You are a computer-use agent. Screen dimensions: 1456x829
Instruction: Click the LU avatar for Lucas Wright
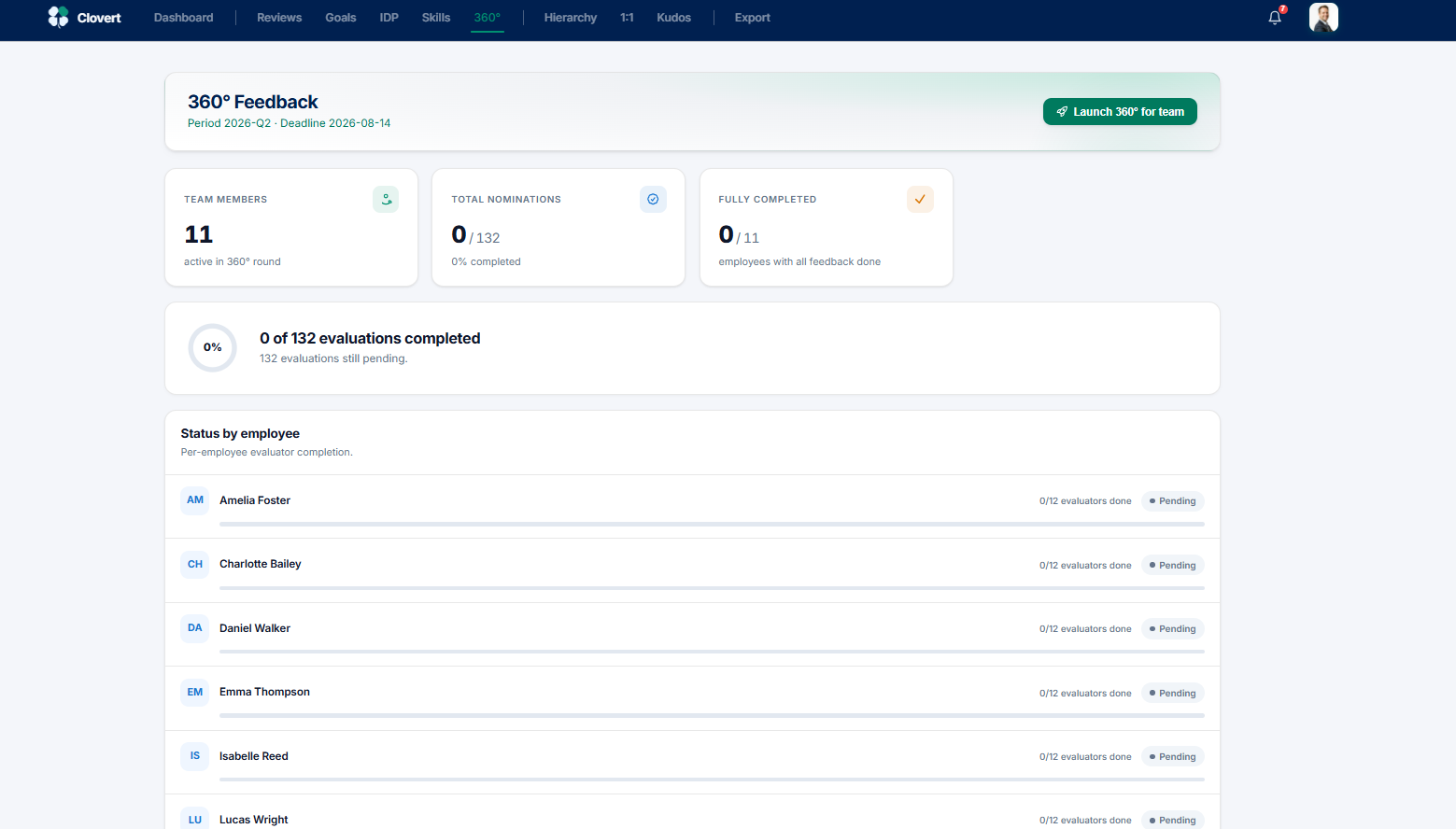(x=194, y=820)
